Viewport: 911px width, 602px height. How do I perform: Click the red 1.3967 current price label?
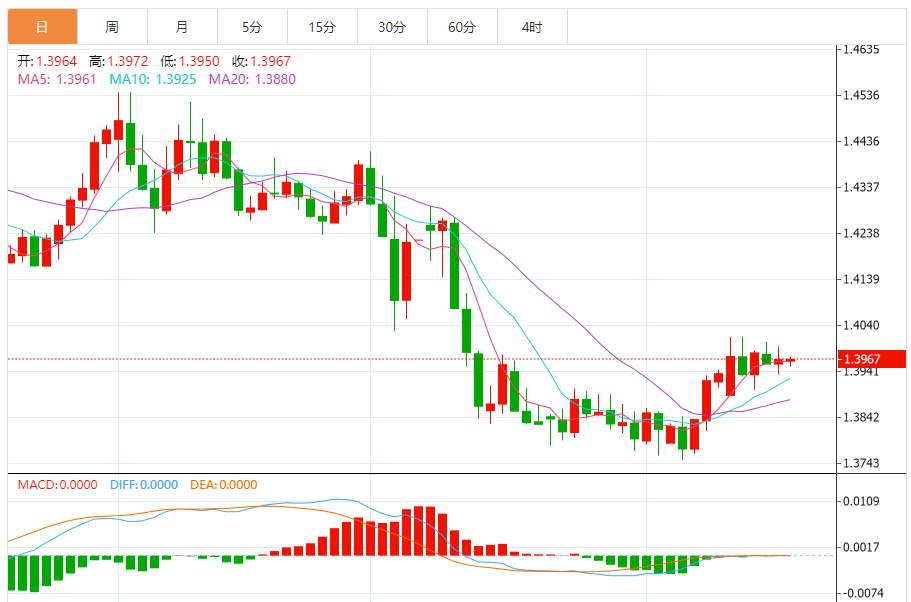tap(872, 359)
